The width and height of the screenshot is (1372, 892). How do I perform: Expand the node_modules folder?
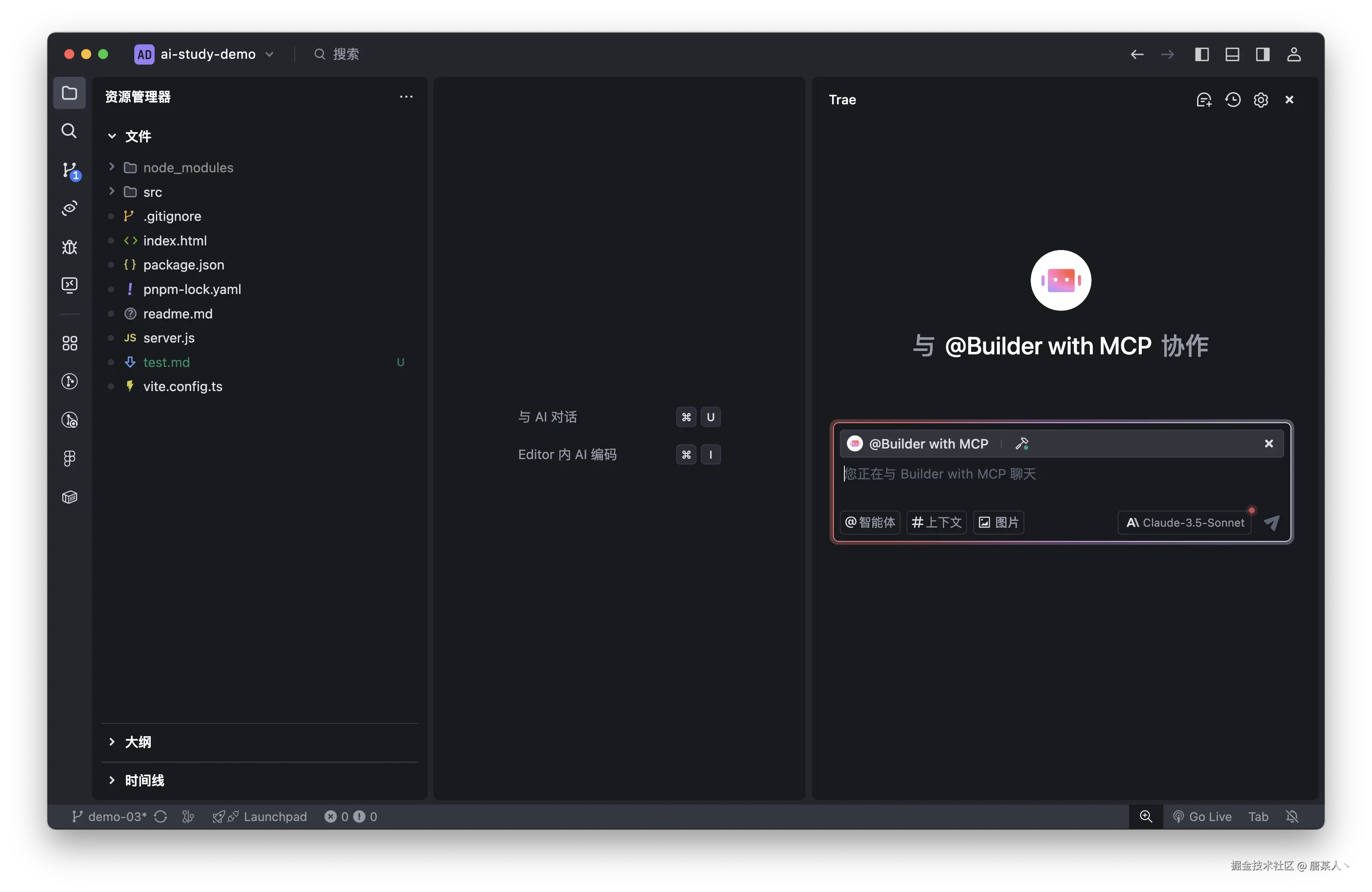(x=188, y=168)
